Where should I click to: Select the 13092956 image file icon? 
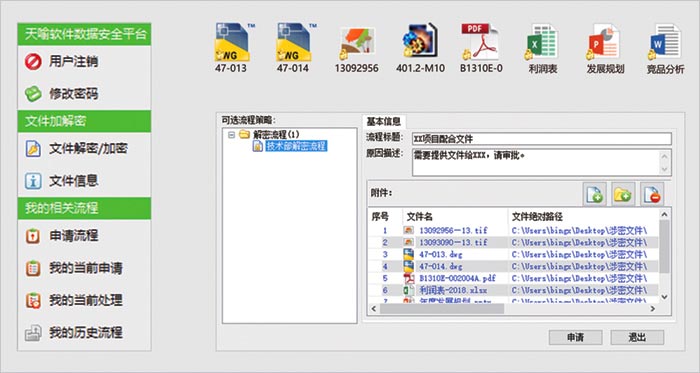(356, 43)
